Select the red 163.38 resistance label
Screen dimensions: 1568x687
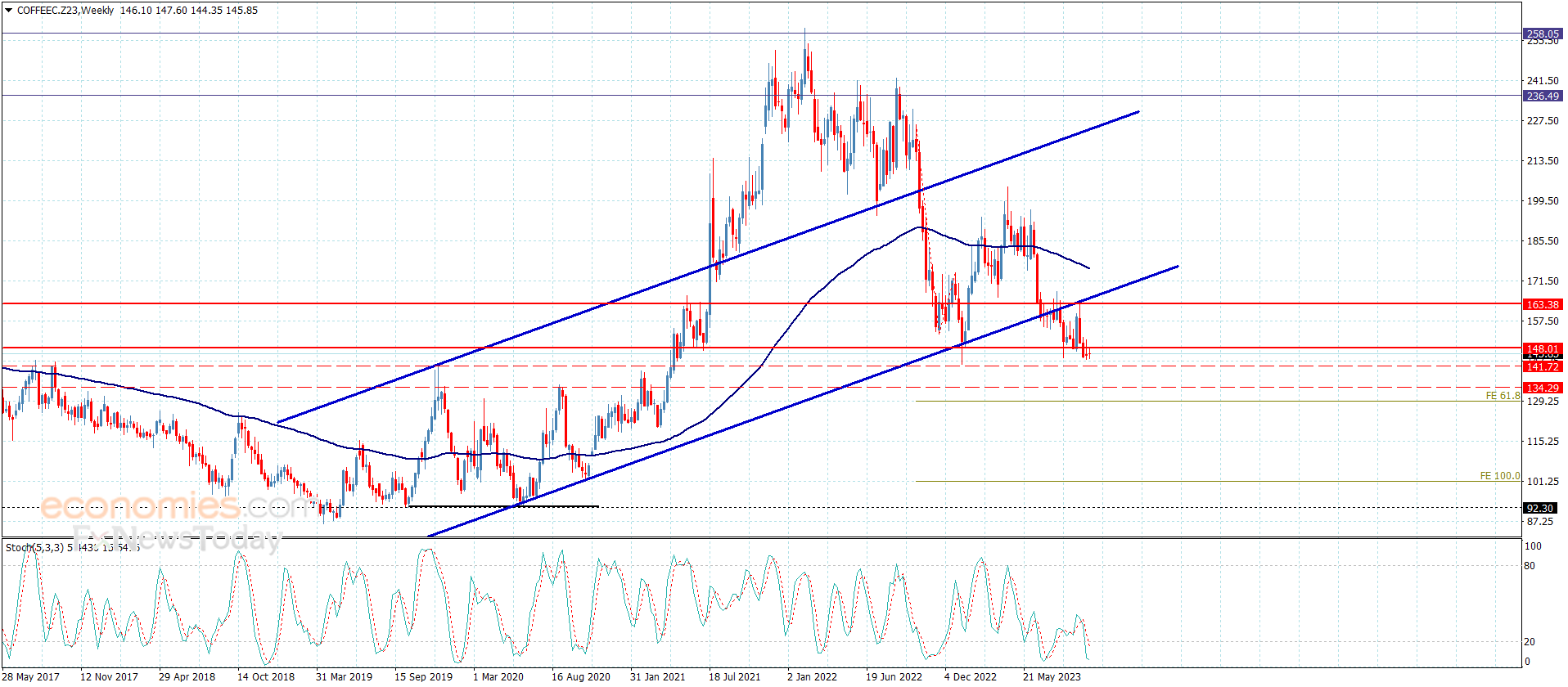(1543, 304)
